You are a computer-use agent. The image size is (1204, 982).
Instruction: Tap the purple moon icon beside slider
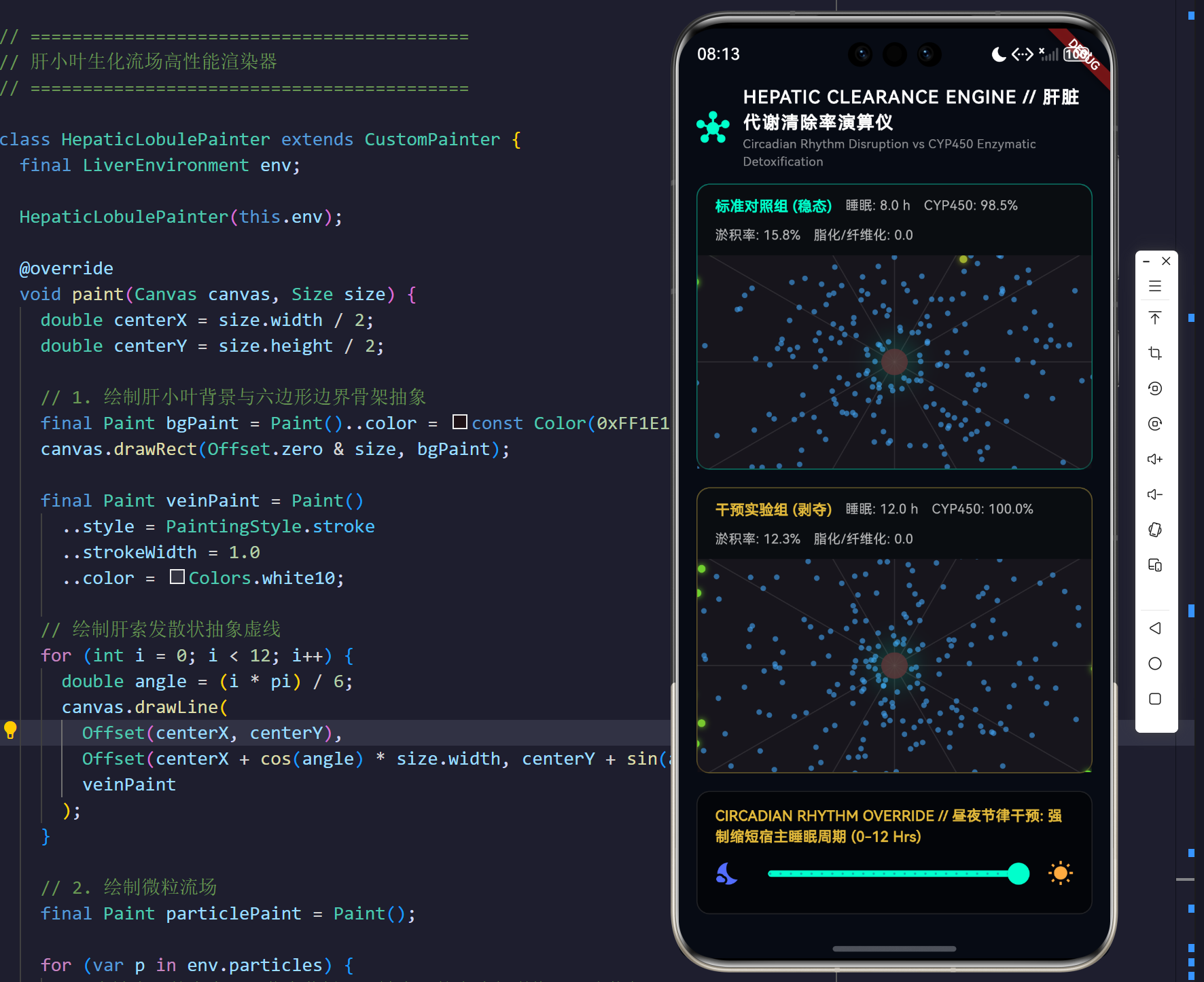pos(726,873)
